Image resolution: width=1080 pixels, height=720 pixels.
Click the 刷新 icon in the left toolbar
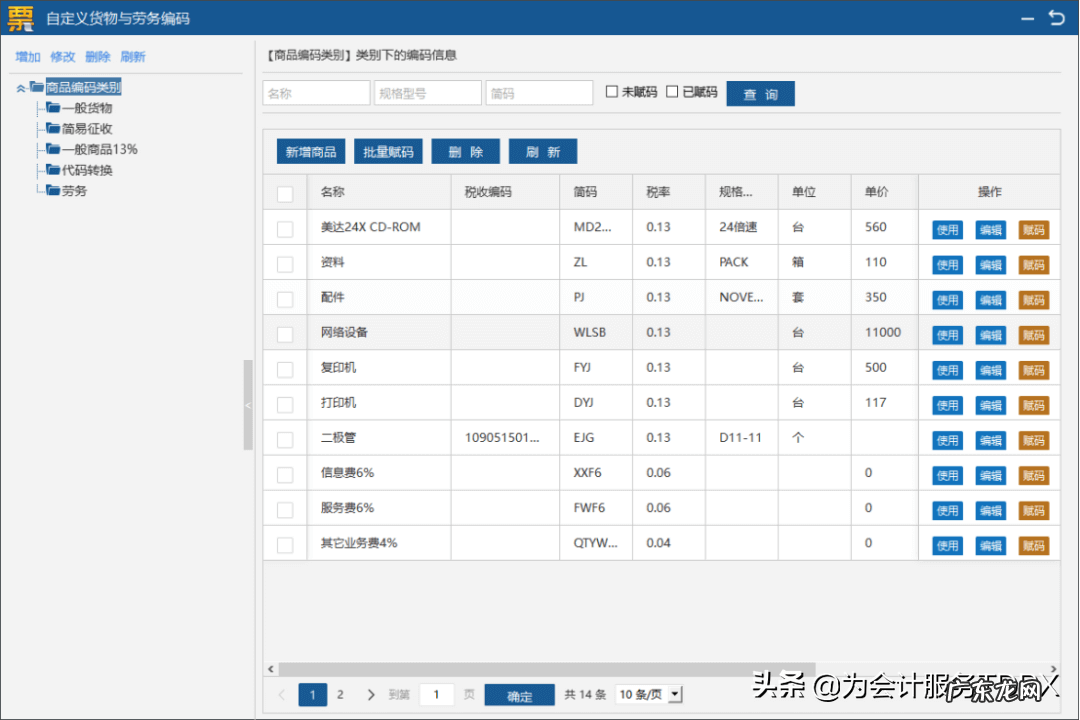point(133,57)
